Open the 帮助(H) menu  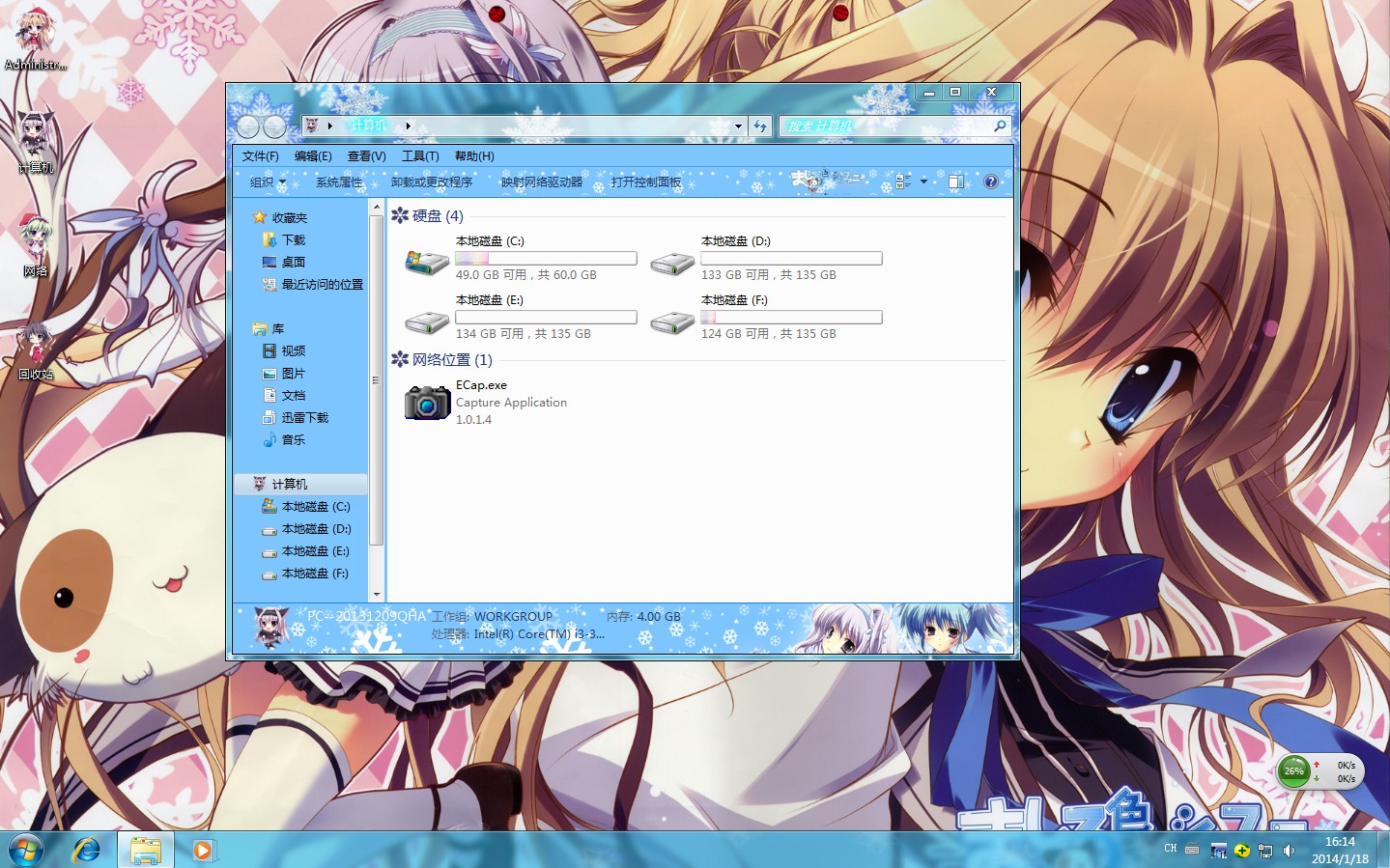pyautogui.click(x=474, y=156)
